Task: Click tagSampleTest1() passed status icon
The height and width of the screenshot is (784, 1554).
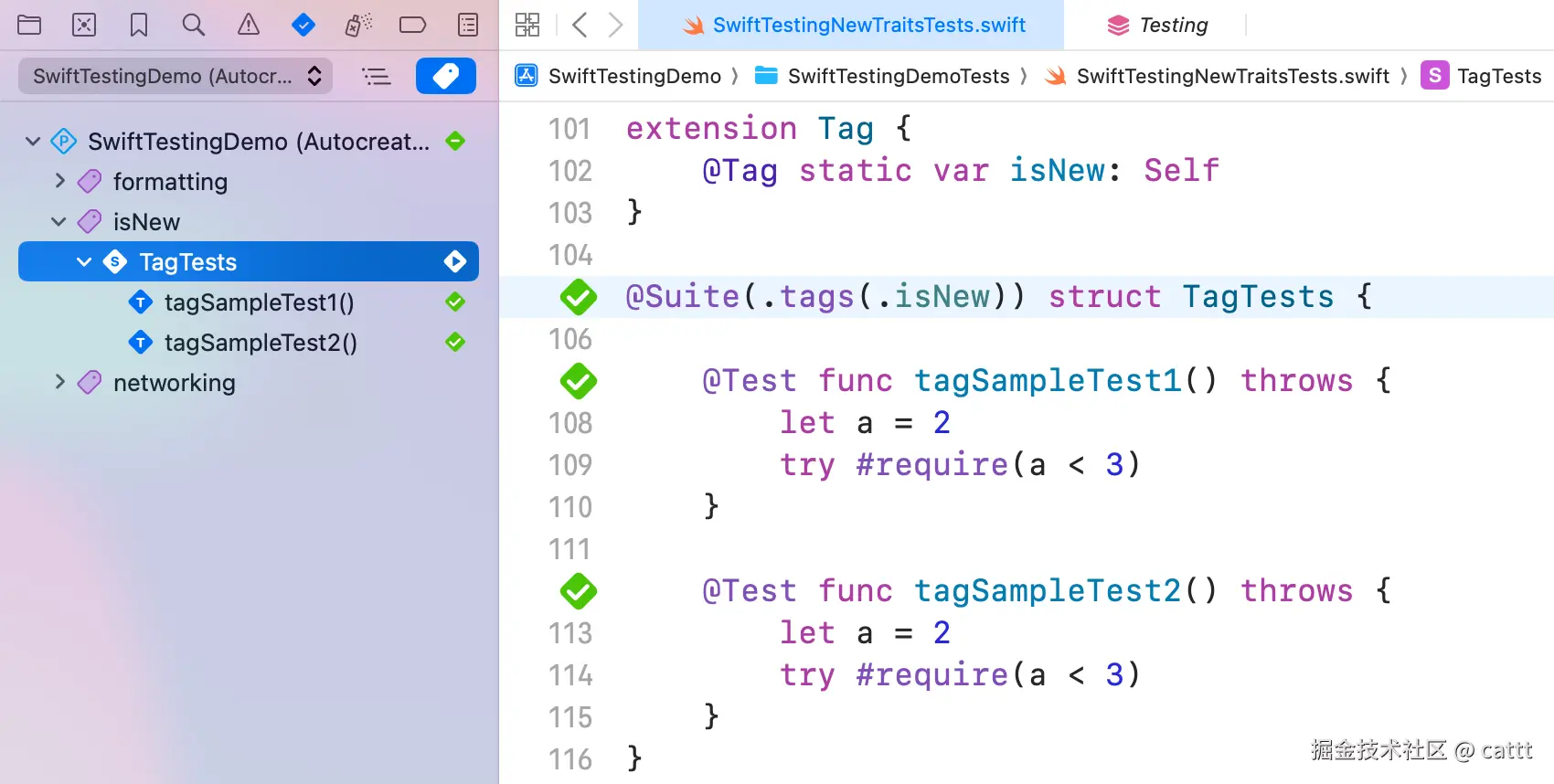Action: (x=455, y=302)
